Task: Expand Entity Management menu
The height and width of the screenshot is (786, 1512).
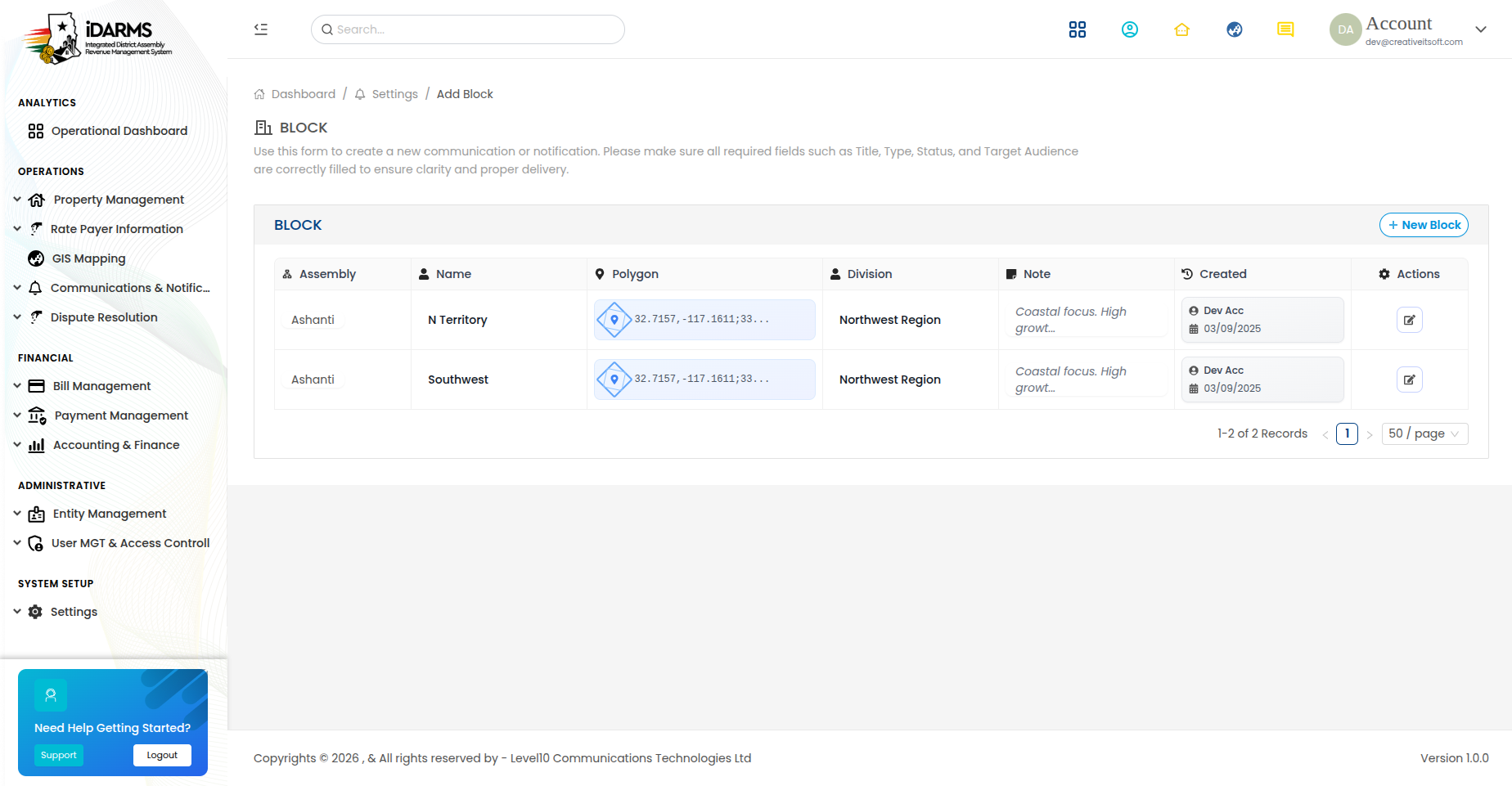Action: click(17, 514)
